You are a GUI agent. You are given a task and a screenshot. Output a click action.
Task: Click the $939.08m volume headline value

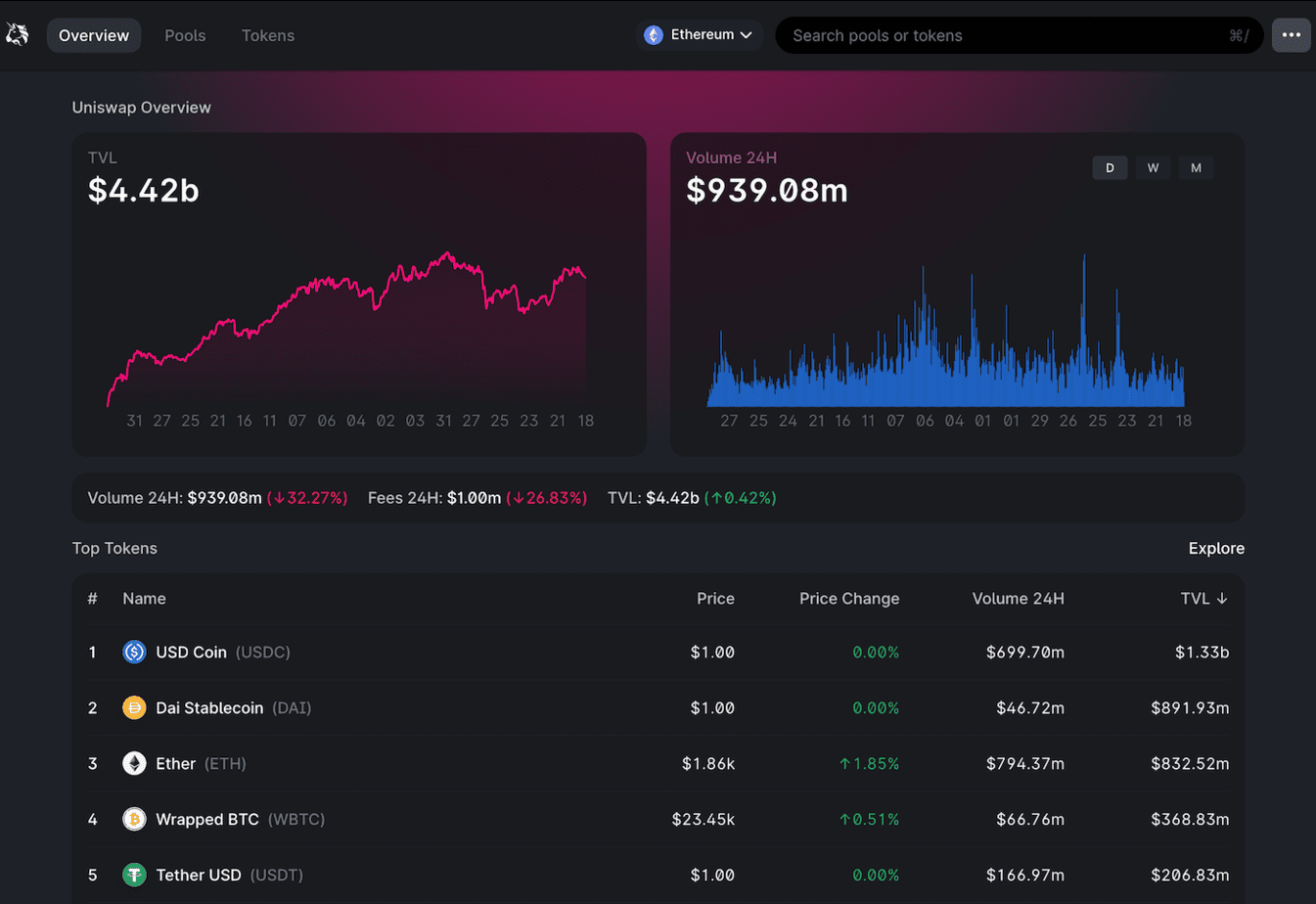(767, 190)
